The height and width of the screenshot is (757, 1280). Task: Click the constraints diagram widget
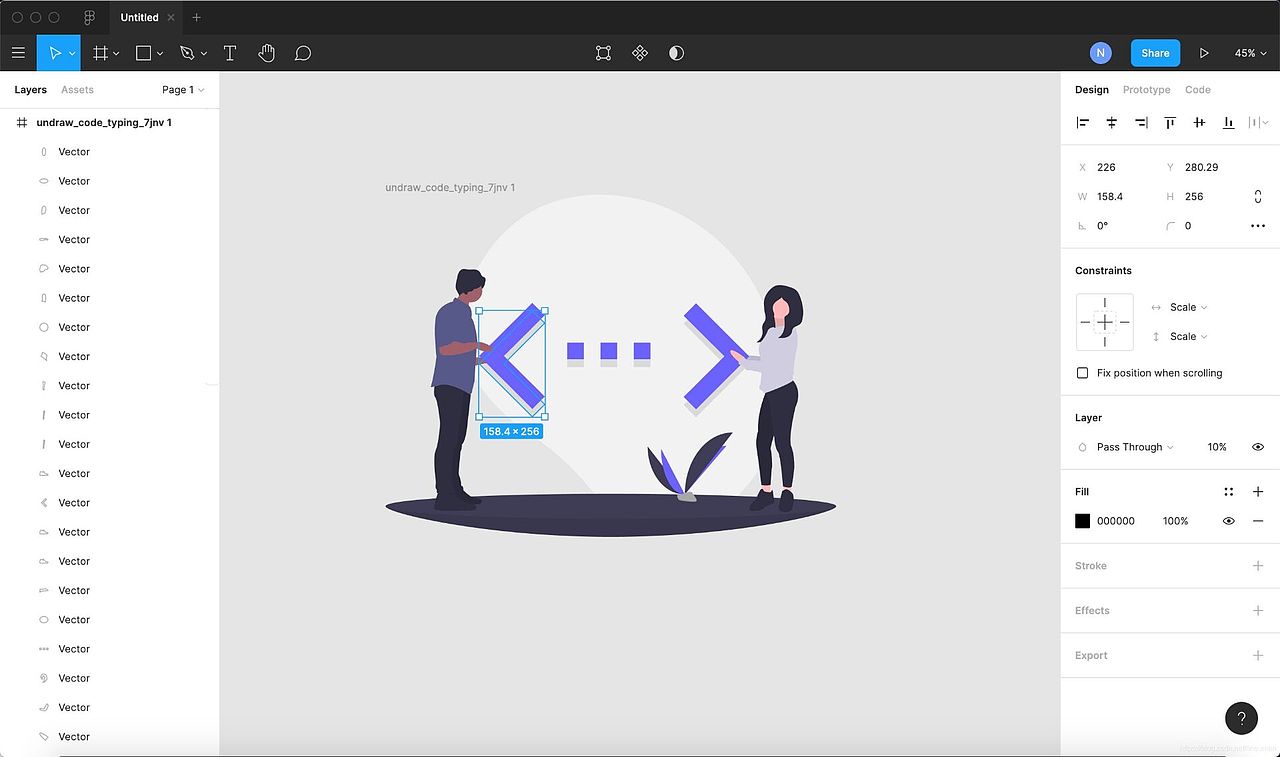pyautogui.click(x=1104, y=322)
